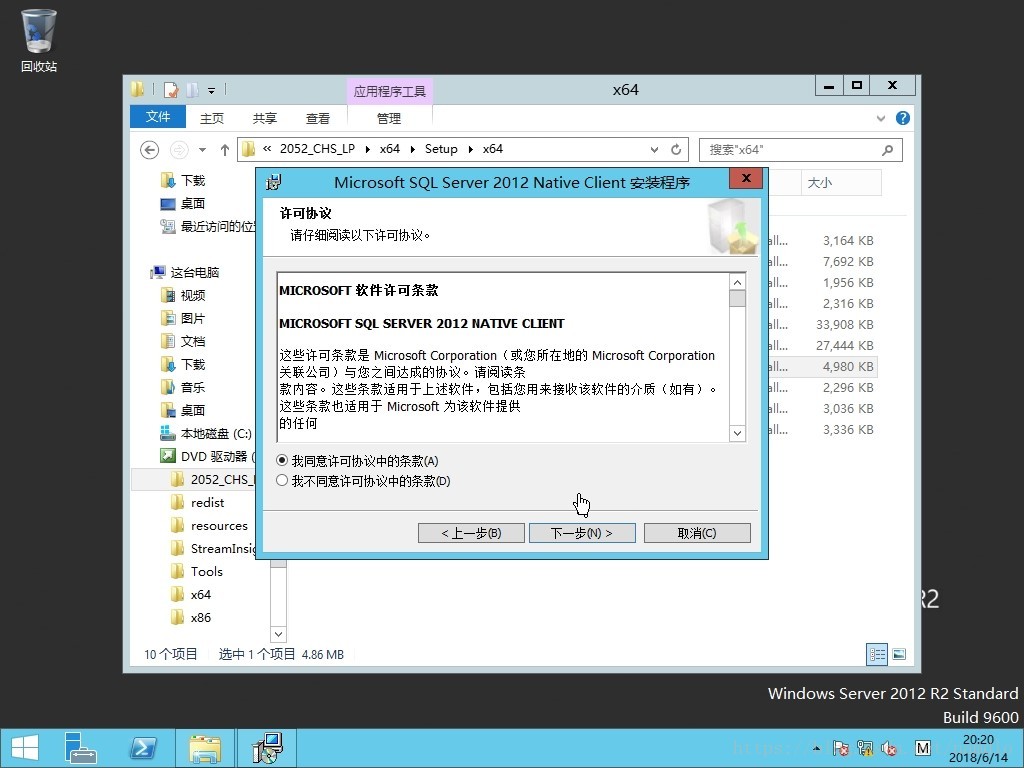1024x768 pixels.
Task: Click the 应用程序工具 contextual tab
Action: click(x=389, y=91)
